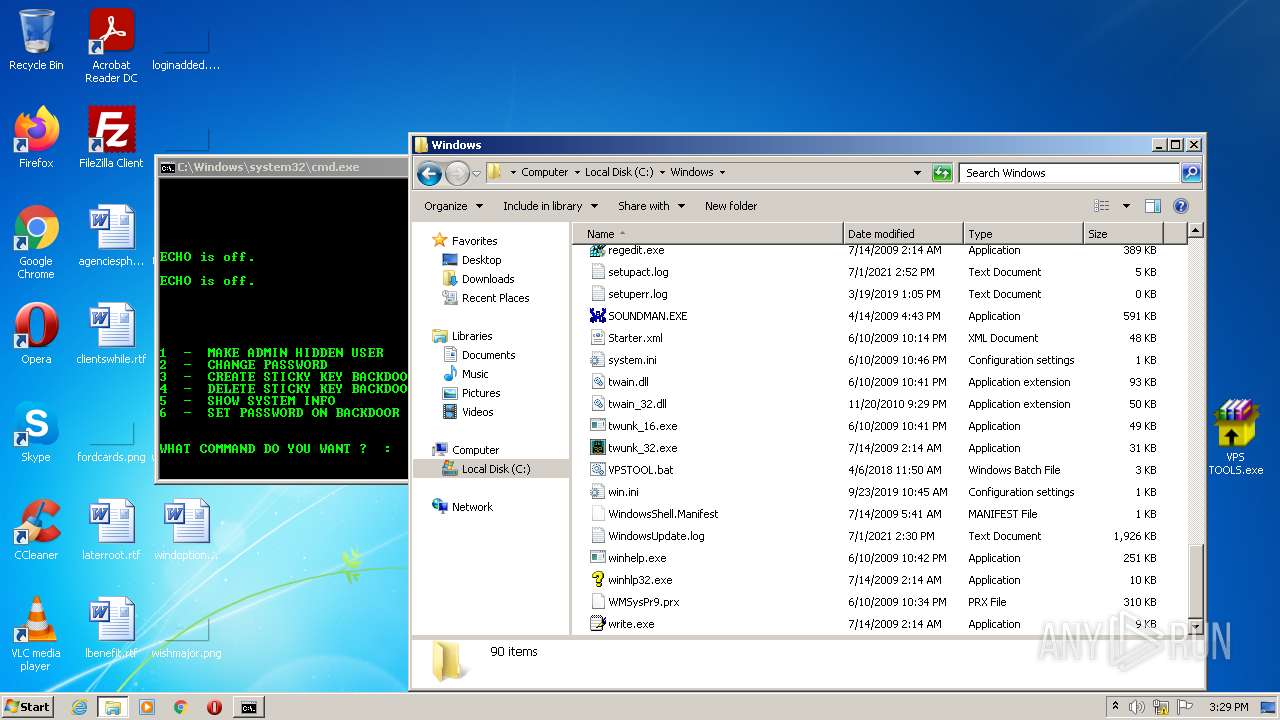Select twunk_32.exe application file
Viewport: 1280px width, 720px height.
click(x=642, y=448)
